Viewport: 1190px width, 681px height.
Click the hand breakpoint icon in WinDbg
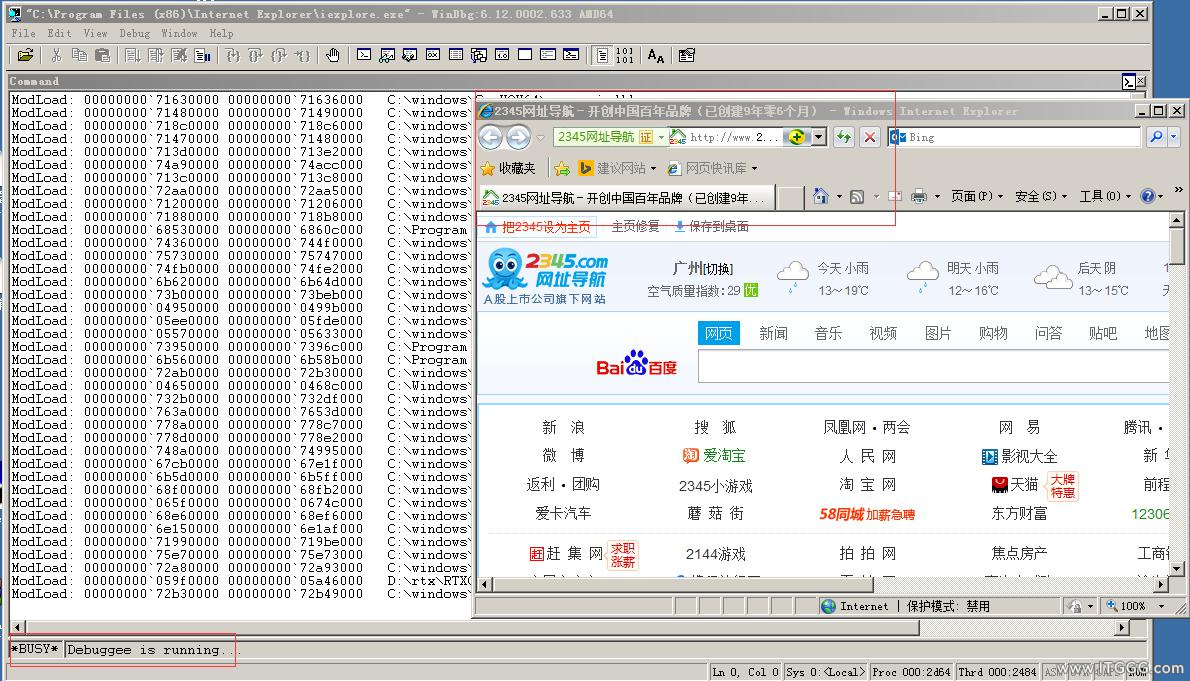click(332, 55)
